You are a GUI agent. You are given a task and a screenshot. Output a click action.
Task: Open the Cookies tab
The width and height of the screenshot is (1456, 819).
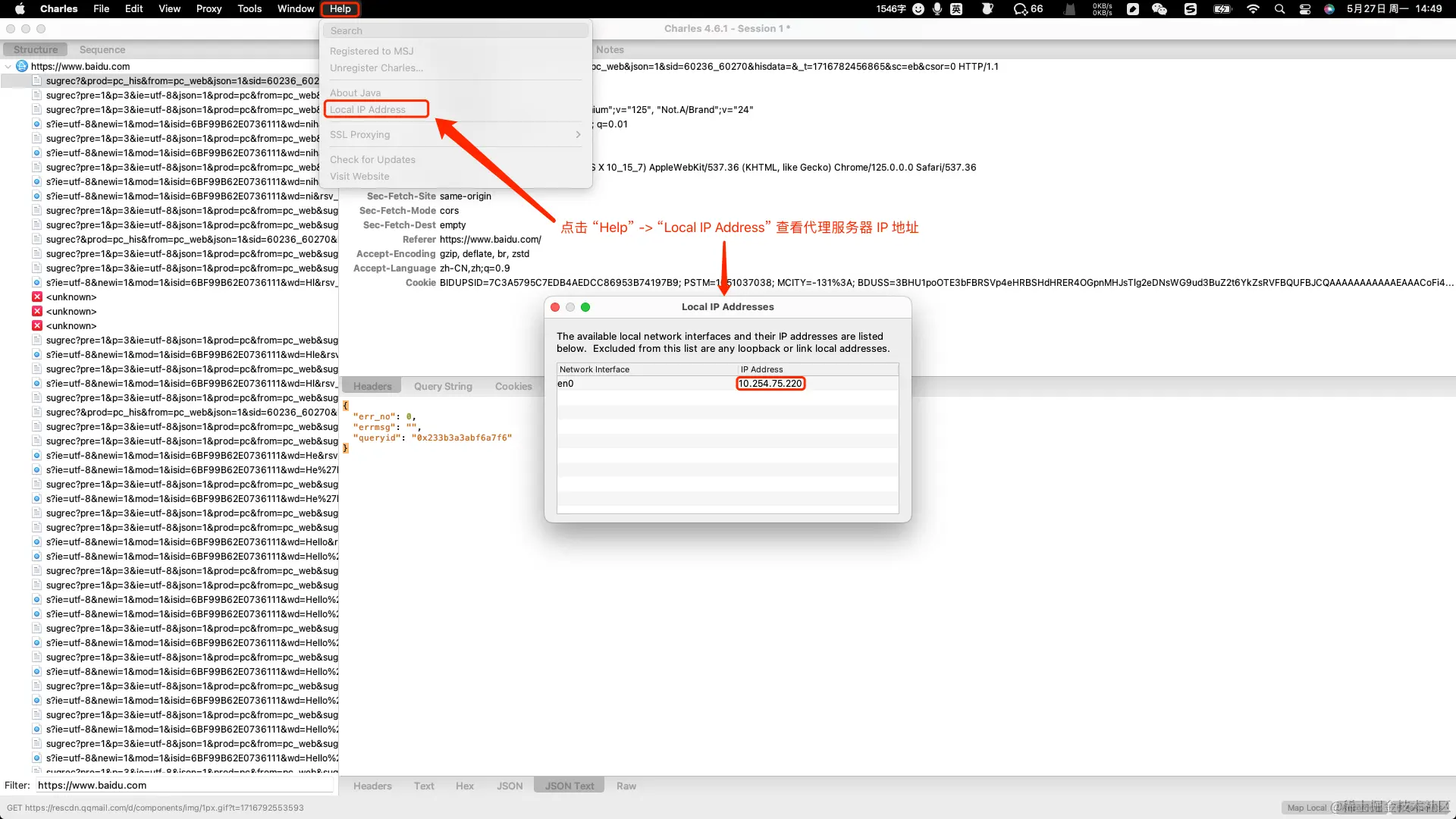[x=513, y=386]
